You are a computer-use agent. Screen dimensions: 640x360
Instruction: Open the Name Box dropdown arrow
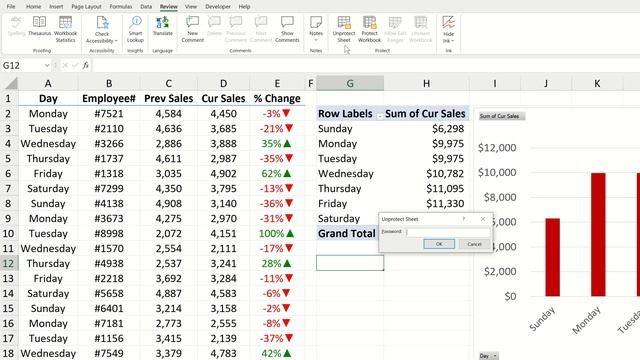[47, 65]
